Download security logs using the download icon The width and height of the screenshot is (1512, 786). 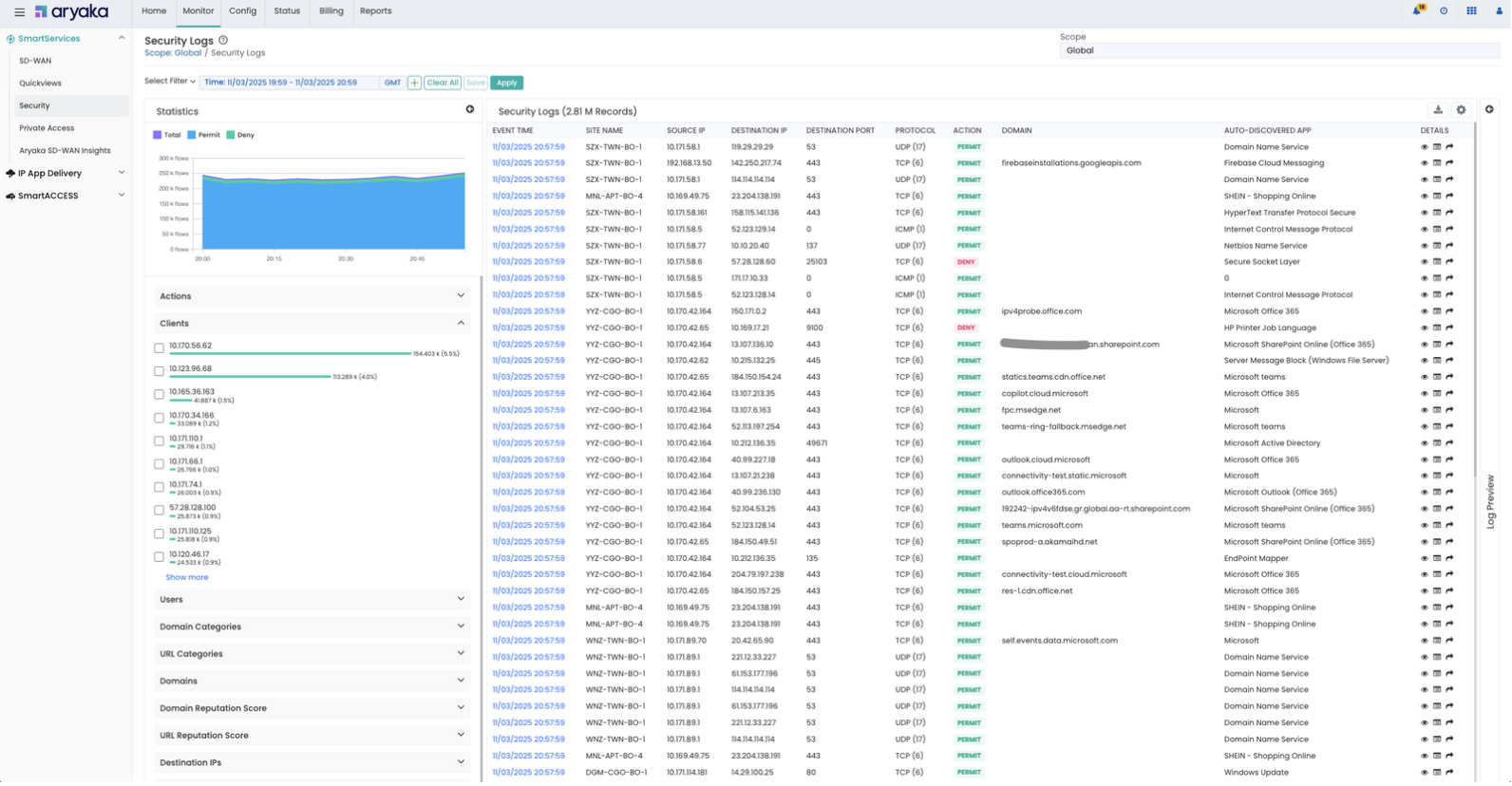pyautogui.click(x=1438, y=110)
